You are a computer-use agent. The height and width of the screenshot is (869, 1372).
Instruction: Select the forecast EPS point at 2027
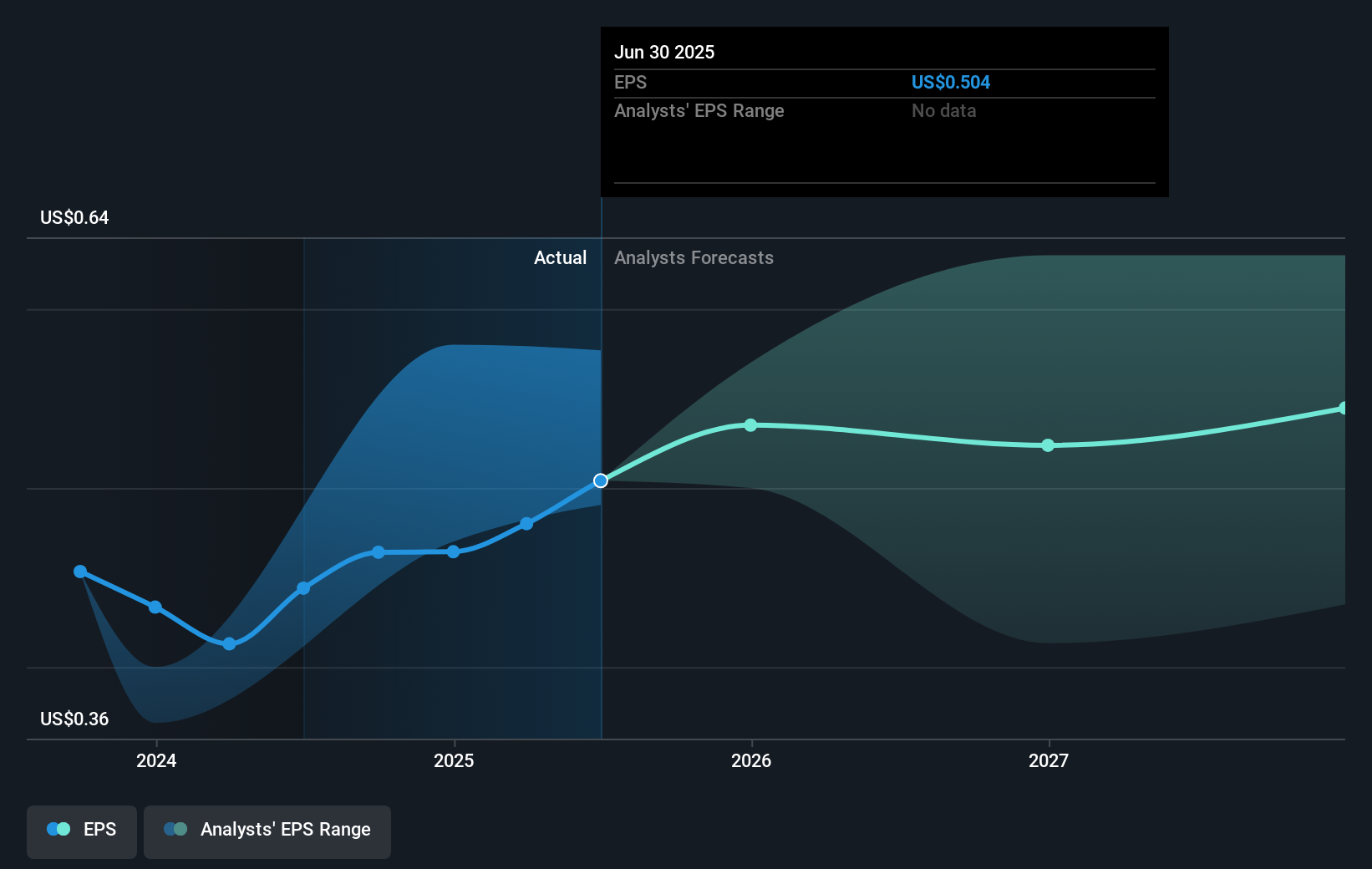pyautogui.click(x=1048, y=445)
